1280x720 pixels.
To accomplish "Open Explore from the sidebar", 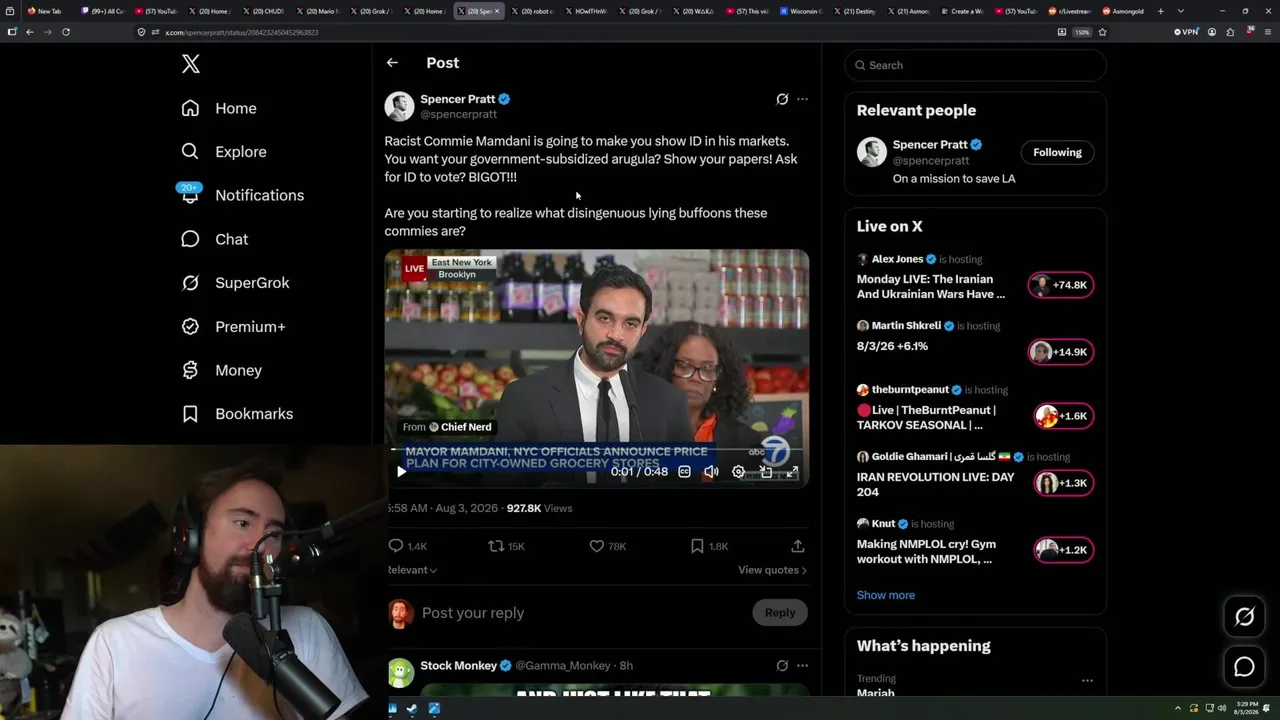I will pyautogui.click(x=224, y=152).
